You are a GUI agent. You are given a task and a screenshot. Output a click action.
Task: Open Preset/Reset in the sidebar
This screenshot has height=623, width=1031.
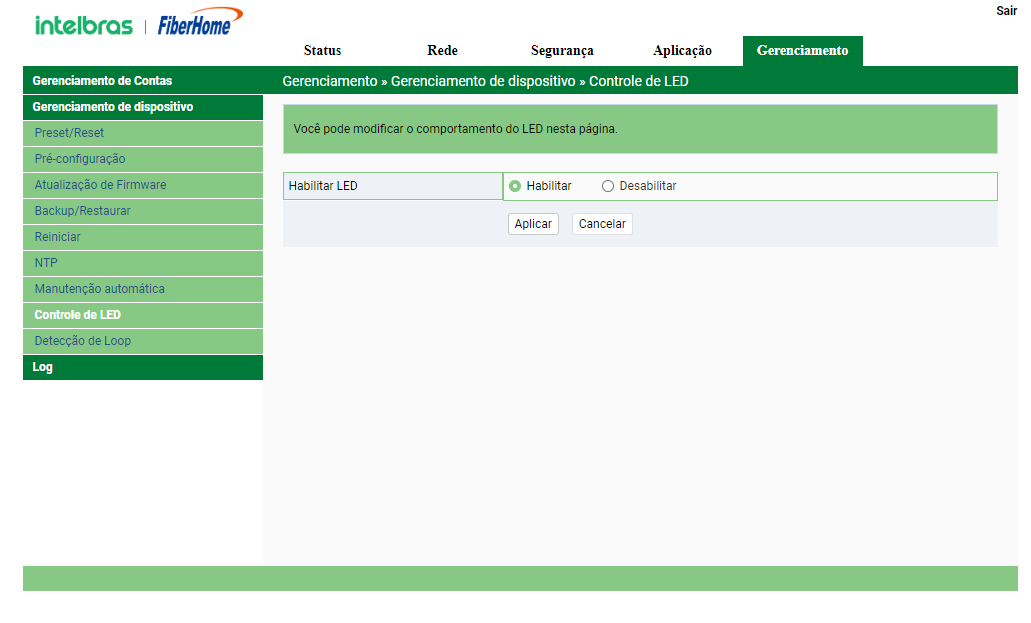(x=143, y=133)
